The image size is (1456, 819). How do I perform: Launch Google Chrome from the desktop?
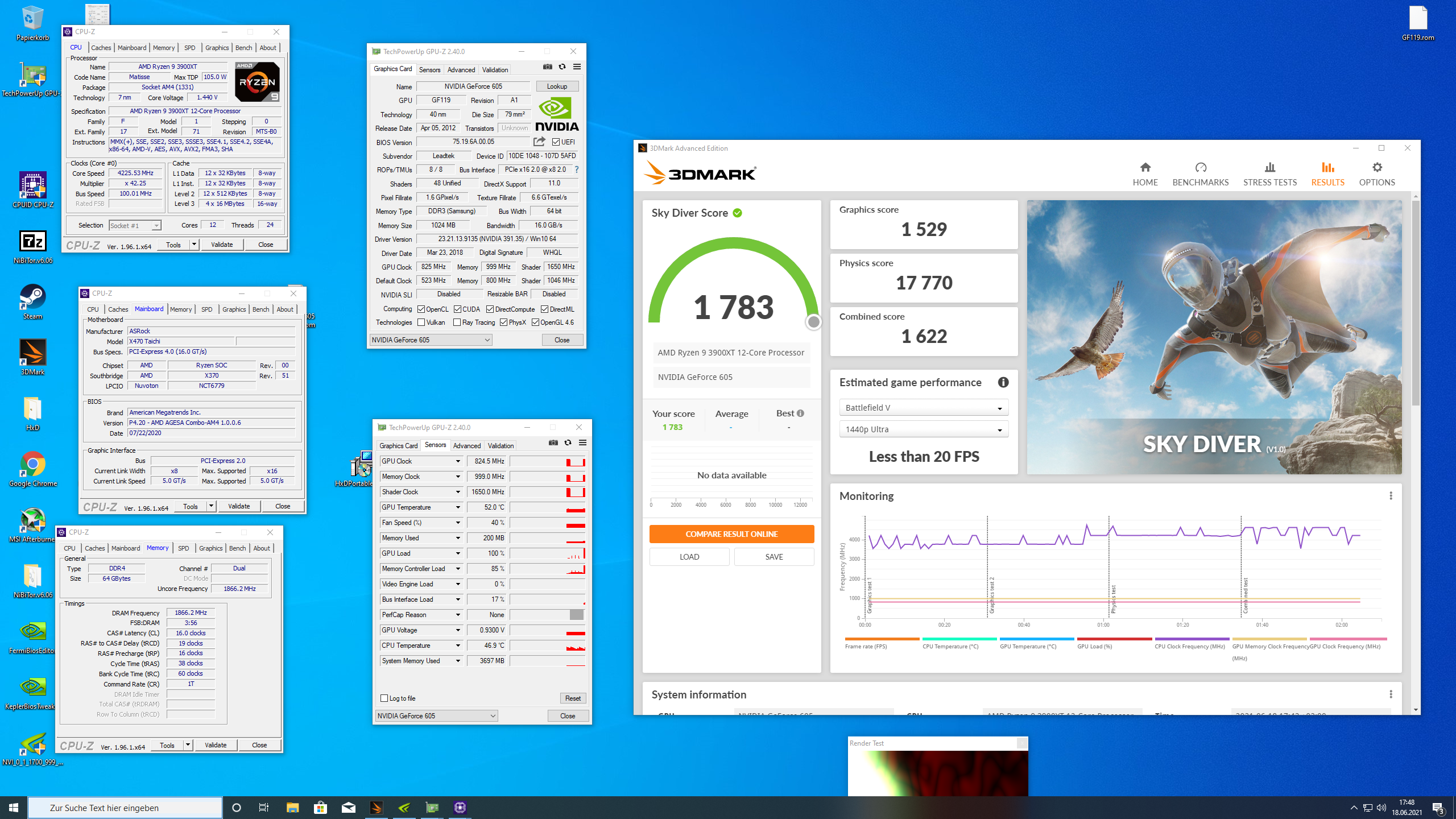pos(32,469)
